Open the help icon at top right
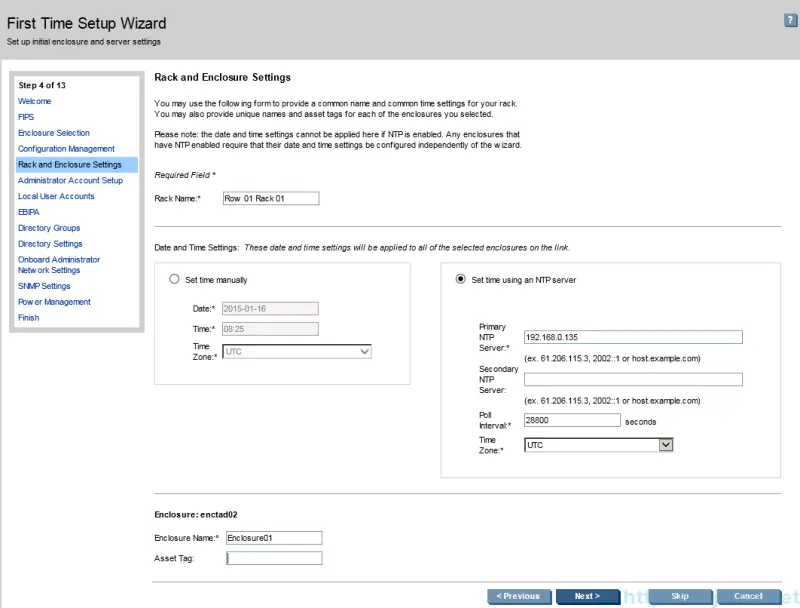This screenshot has height=608, width=800. (789, 19)
